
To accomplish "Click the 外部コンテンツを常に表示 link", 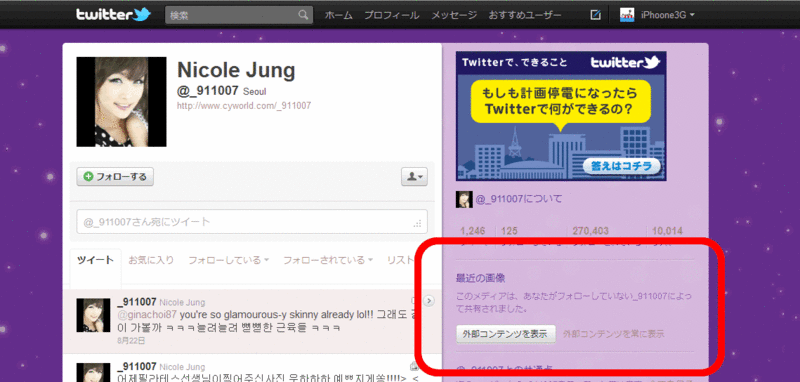I will (x=614, y=334).
